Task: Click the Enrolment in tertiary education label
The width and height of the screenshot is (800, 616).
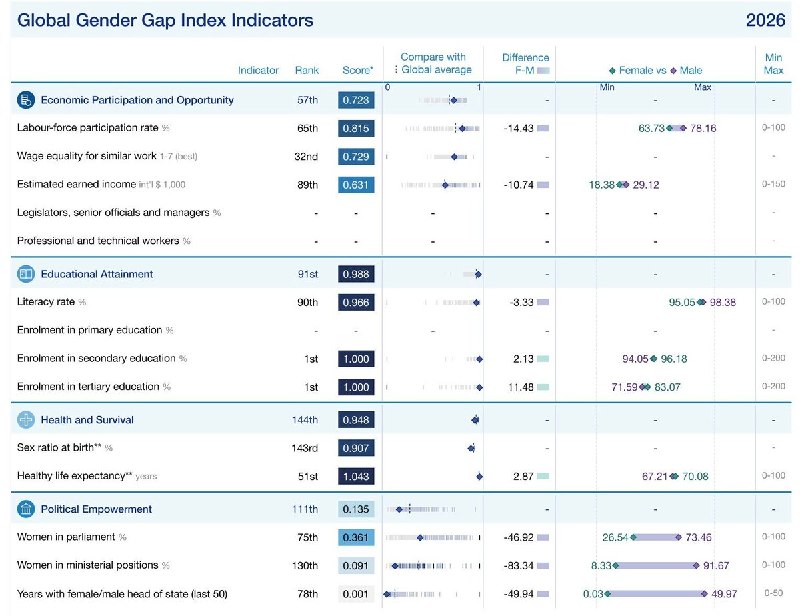Action: click(x=93, y=386)
